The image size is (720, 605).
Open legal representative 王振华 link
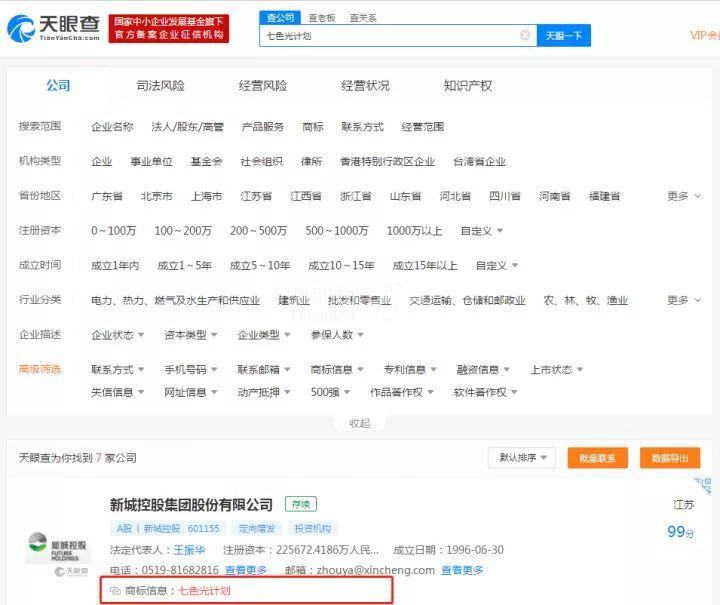[x=192, y=550]
